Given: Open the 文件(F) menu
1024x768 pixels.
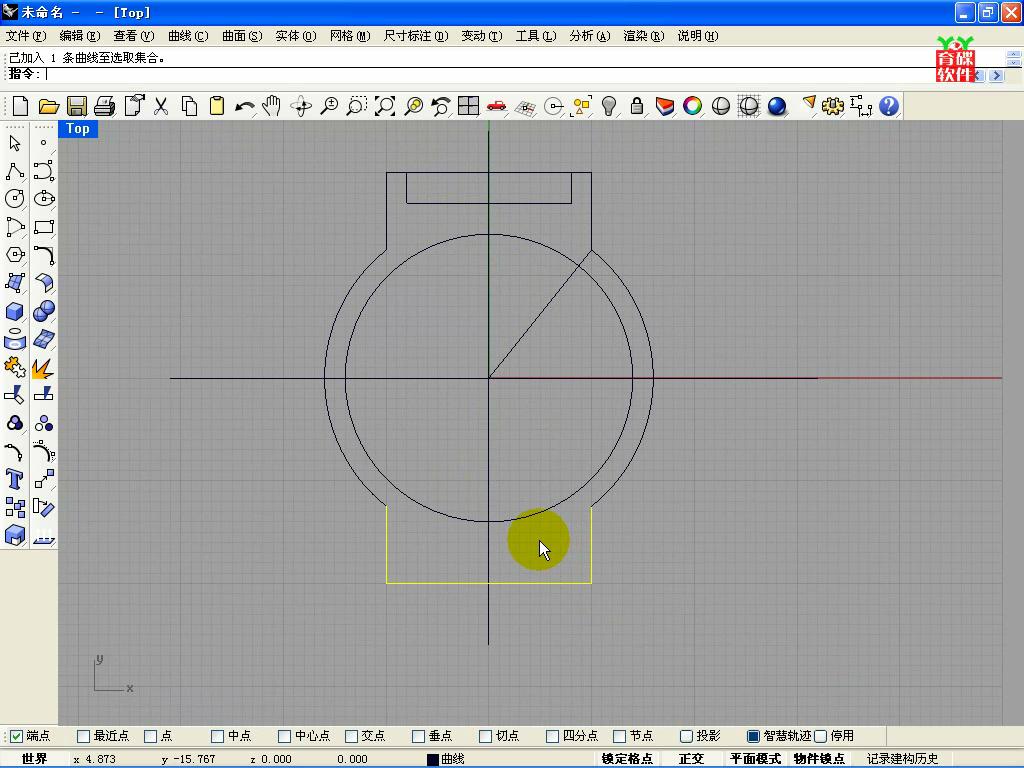Looking at the screenshot, I should pos(26,36).
